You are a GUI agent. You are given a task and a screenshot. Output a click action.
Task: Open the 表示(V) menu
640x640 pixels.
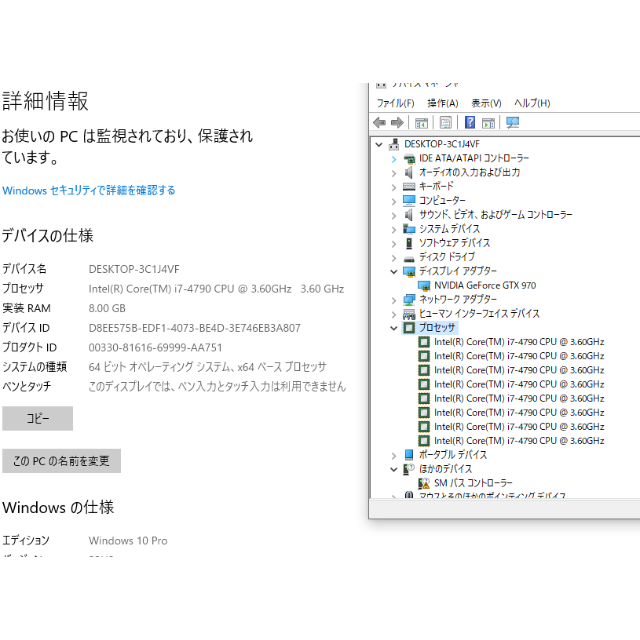tap(486, 103)
